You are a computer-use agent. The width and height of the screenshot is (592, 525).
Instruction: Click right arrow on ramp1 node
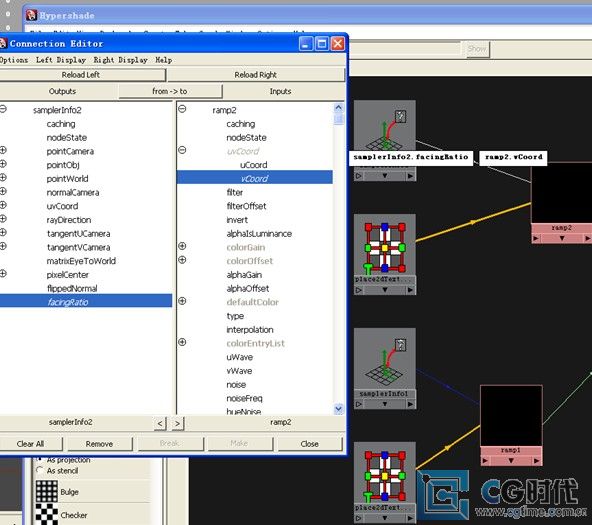click(536, 460)
